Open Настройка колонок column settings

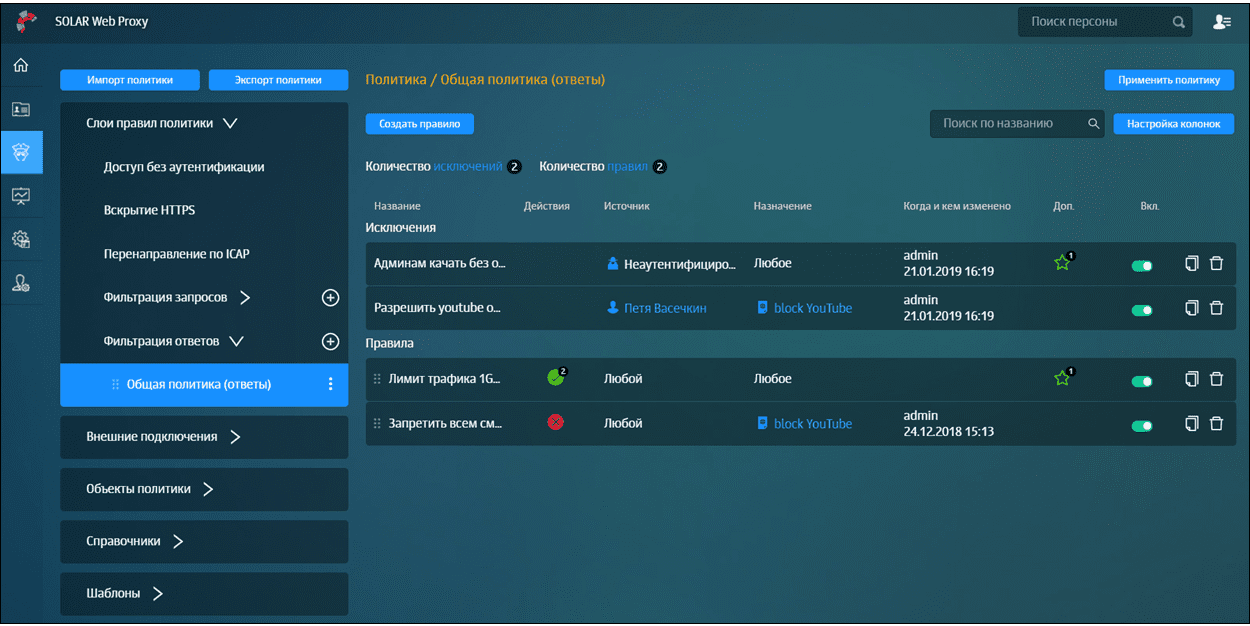pos(1174,124)
